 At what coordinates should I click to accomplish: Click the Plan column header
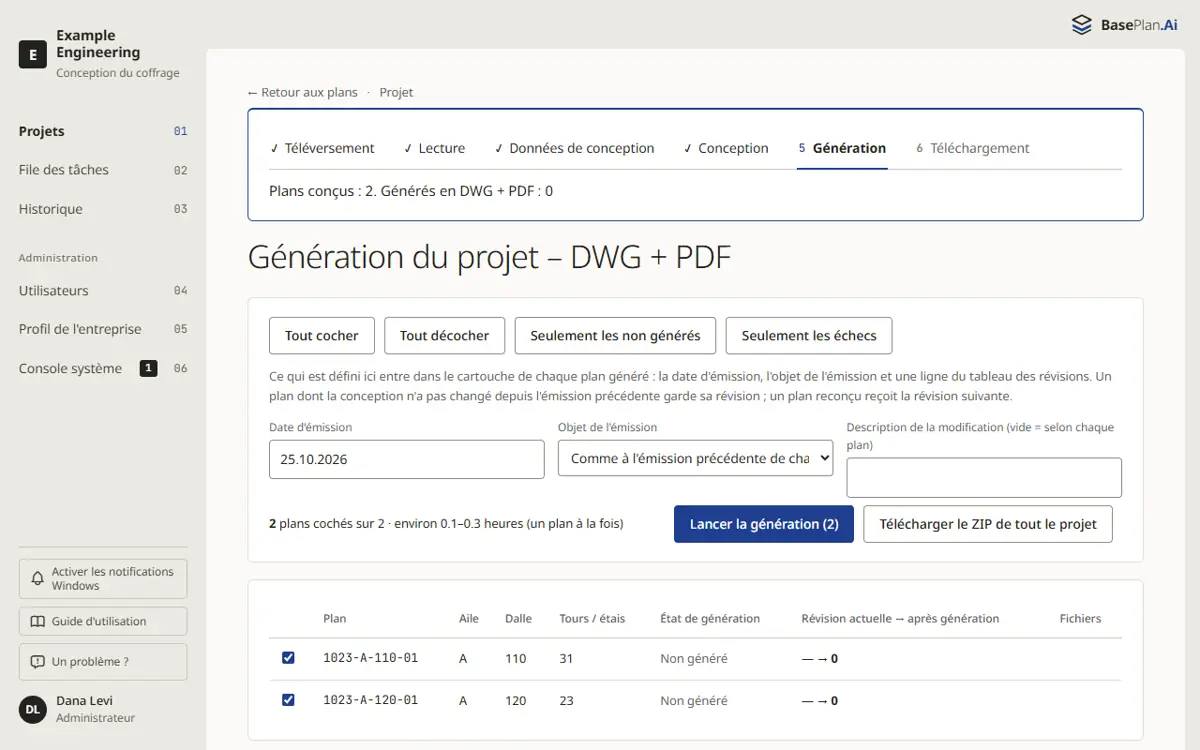coord(335,618)
